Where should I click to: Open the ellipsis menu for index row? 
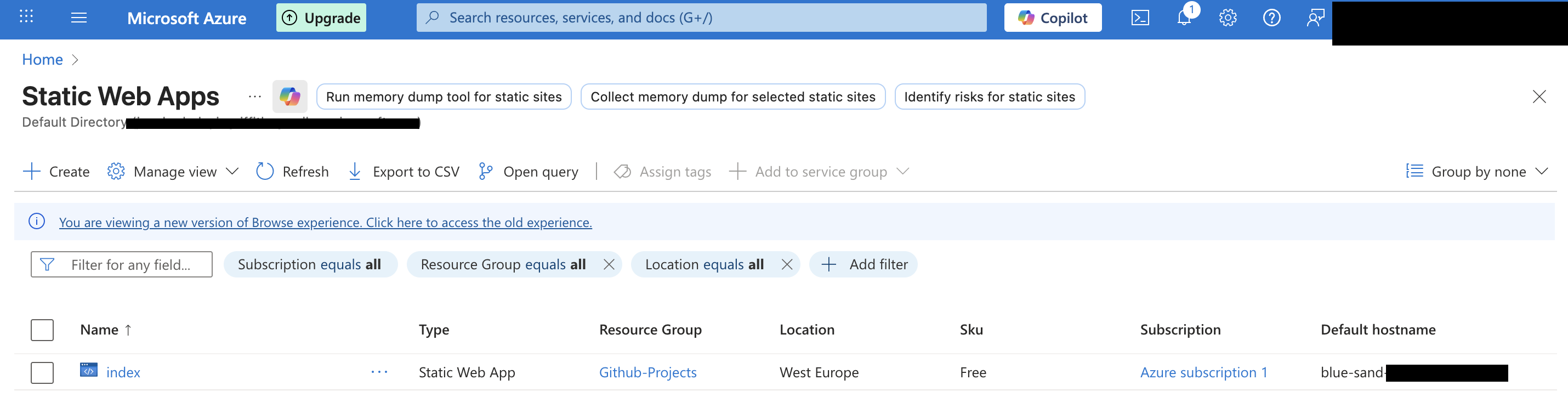(x=379, y=372)
